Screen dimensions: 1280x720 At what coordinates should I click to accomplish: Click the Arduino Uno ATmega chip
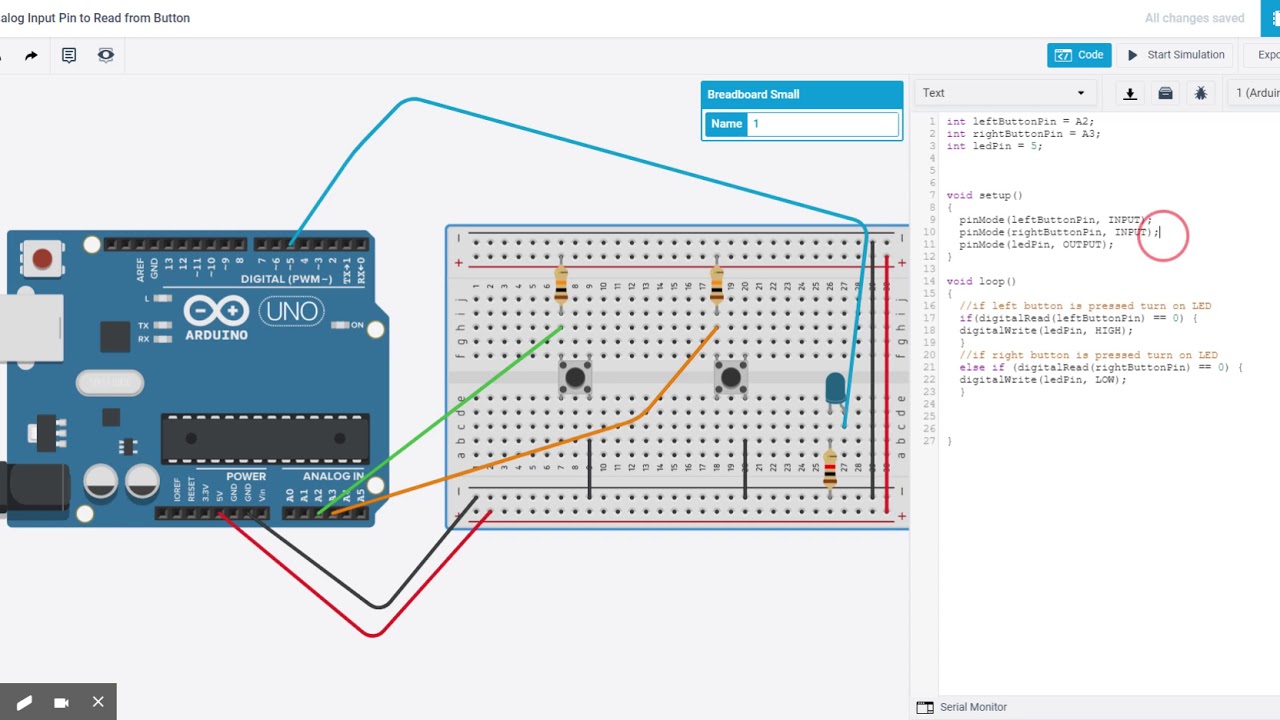pos(265,439)
